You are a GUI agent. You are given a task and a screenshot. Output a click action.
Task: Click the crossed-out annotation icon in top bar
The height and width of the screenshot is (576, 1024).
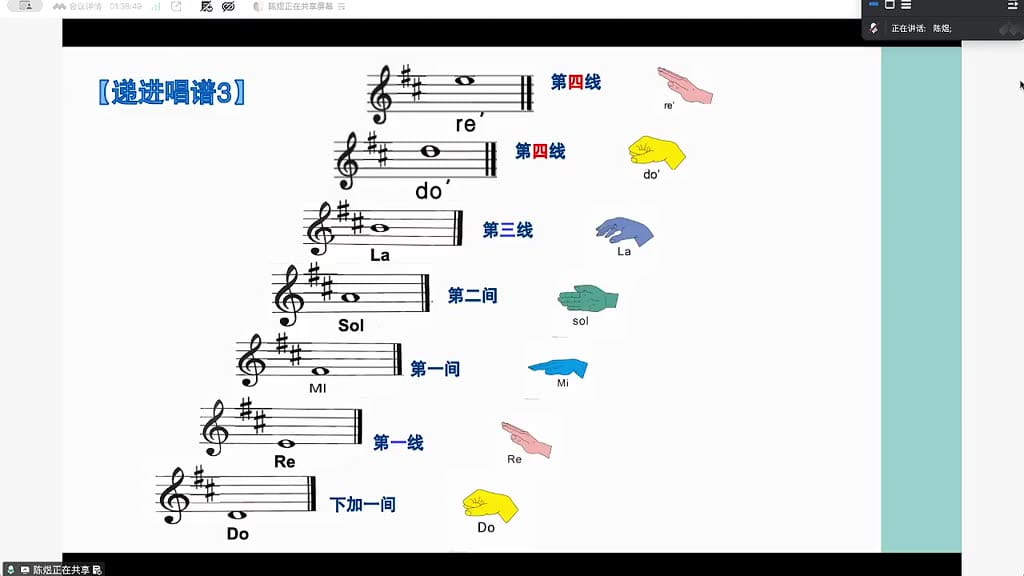tap(206, 7)
